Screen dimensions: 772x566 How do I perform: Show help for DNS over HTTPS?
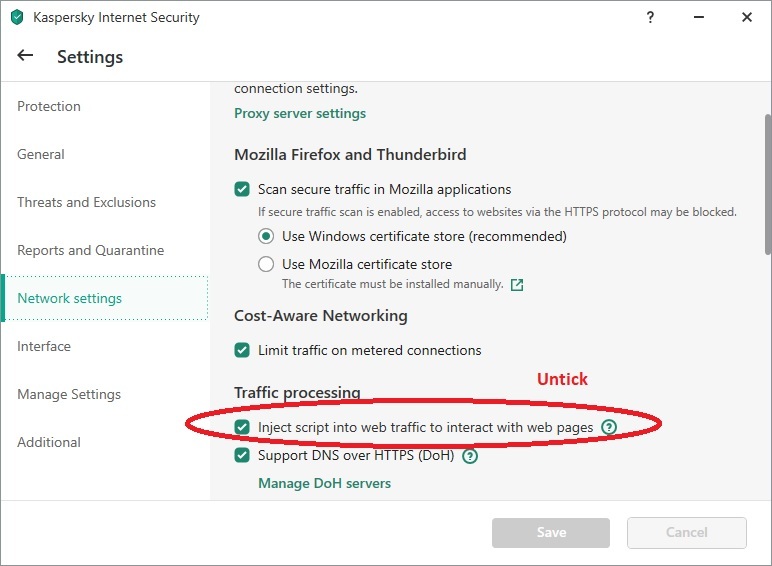470,456
